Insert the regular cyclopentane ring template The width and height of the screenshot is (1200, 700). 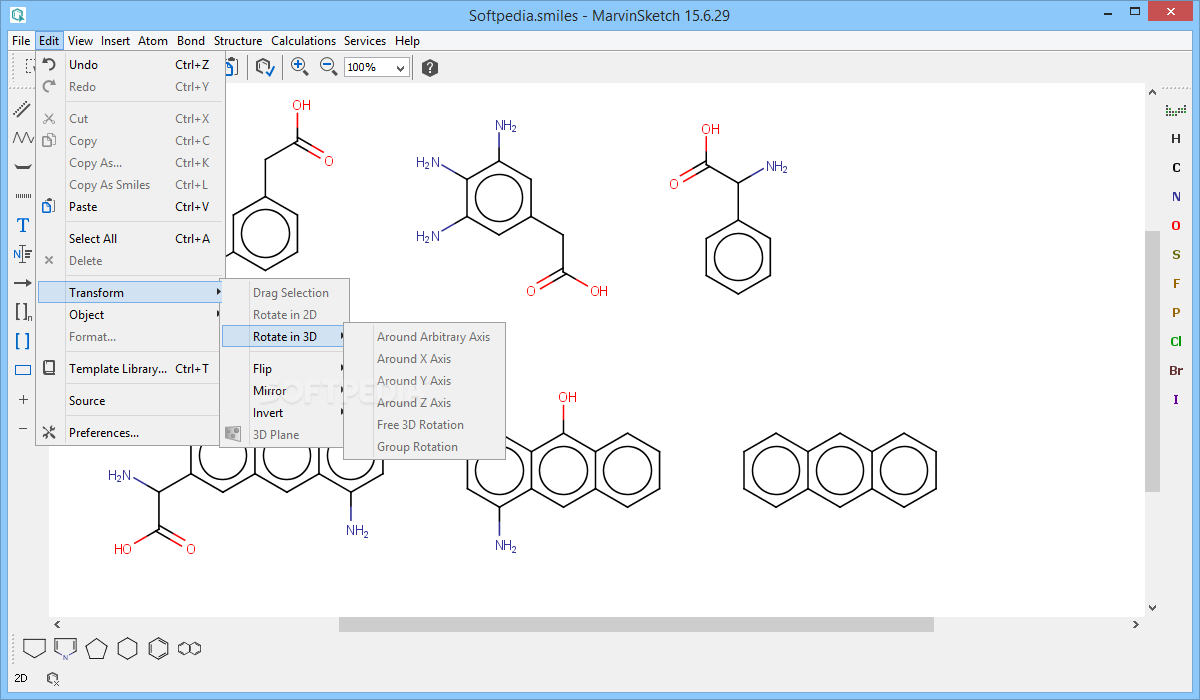96,648
